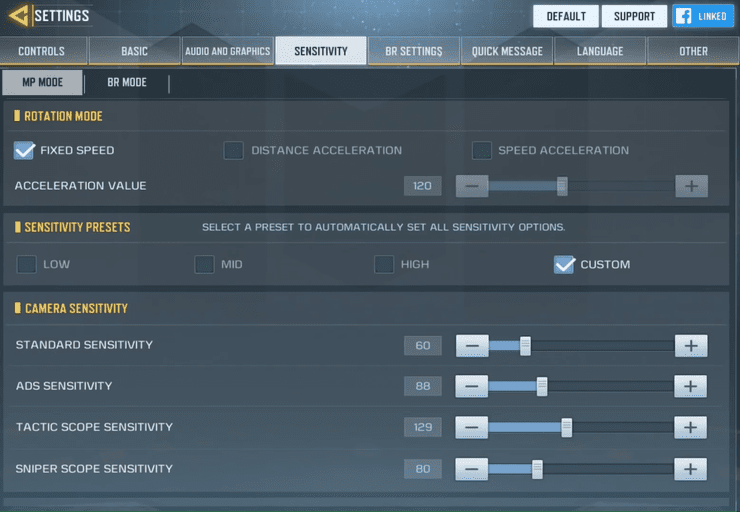Toggle the Fixed Speed checkbox

[x=24, y=151]
